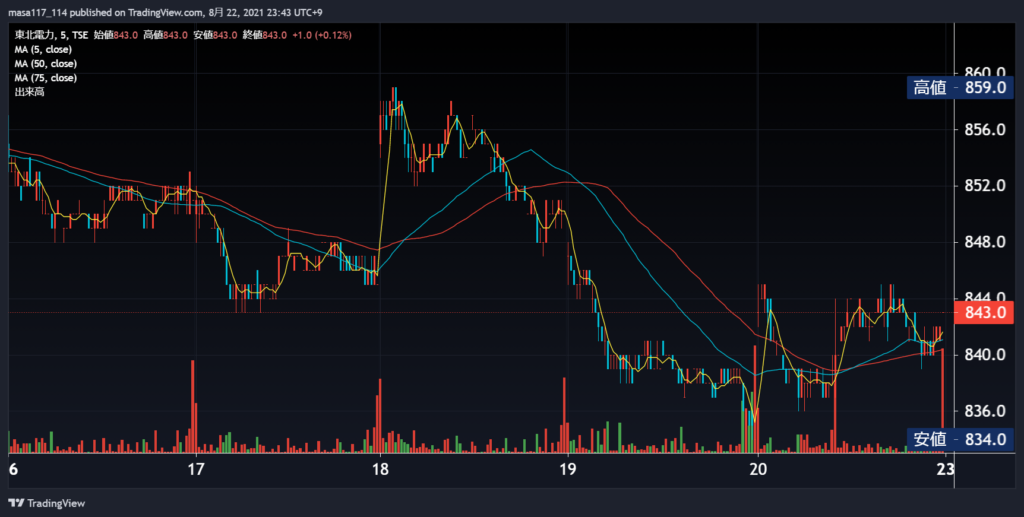Click the TradingView logo at bottom left
The width and height of the screenshot is (1024, 517).
[46, 503]
